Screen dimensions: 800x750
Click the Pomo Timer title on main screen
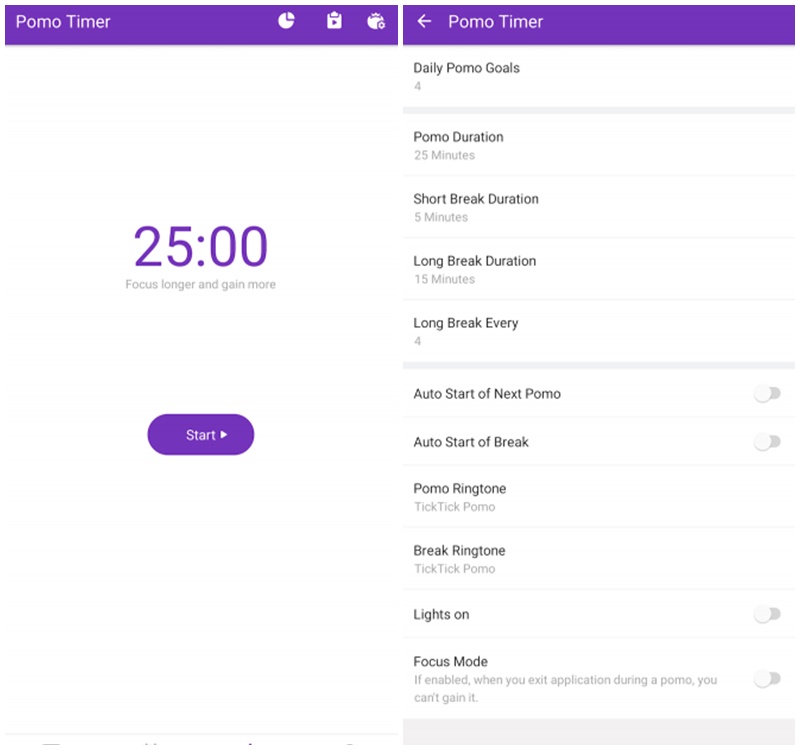pyautogui.click(x=63, y=21)
